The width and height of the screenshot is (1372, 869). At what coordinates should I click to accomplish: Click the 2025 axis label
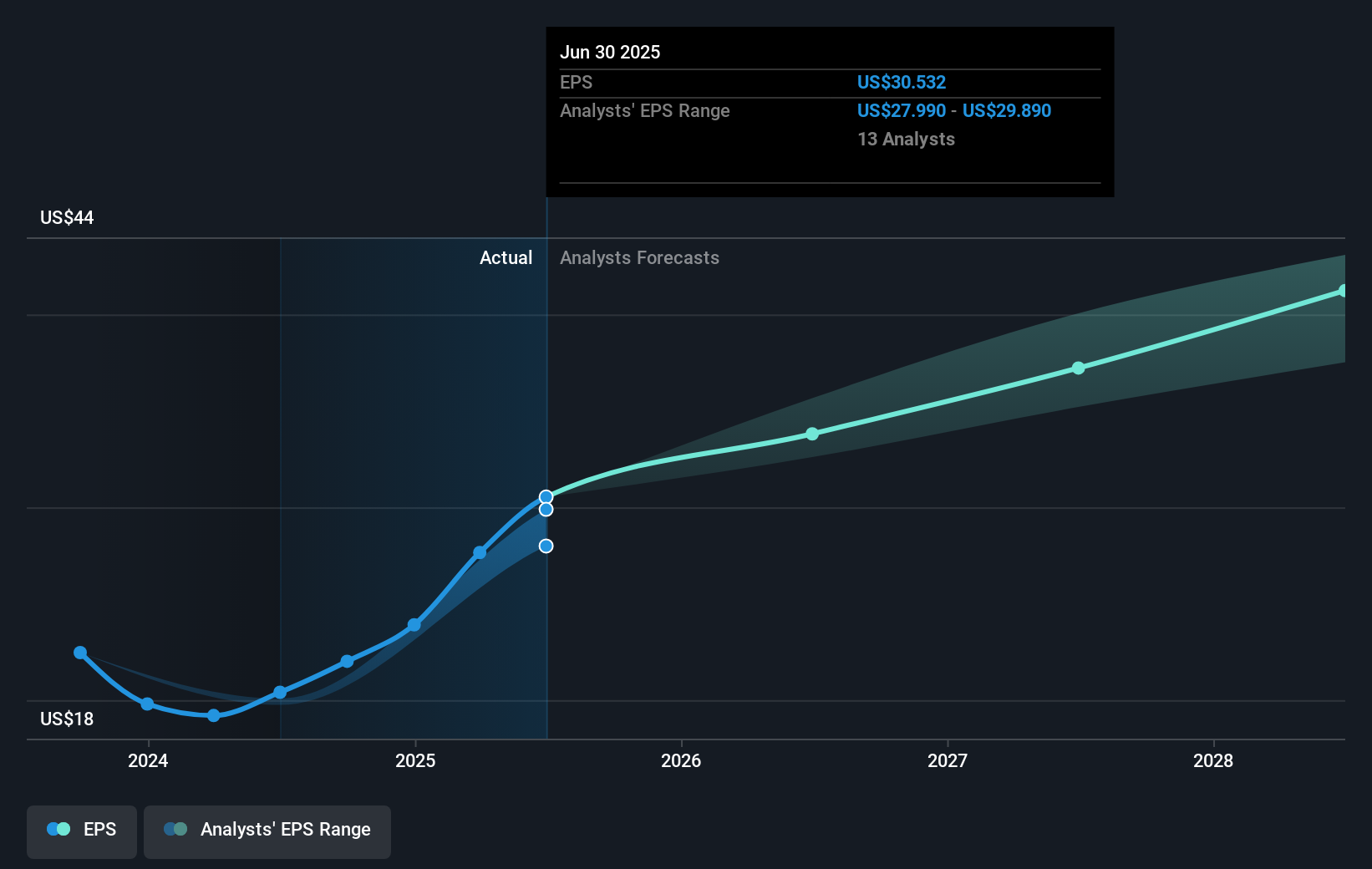tap(415, 760)
